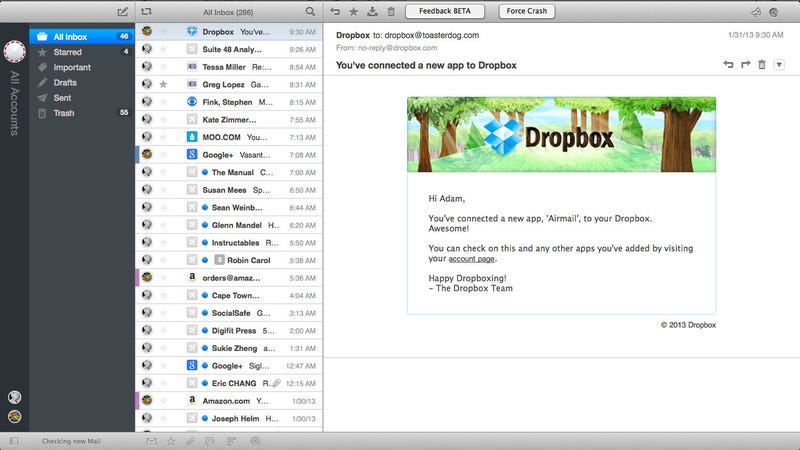
Task: Star the Dropbox message in the list
Action: coord(163,32)
